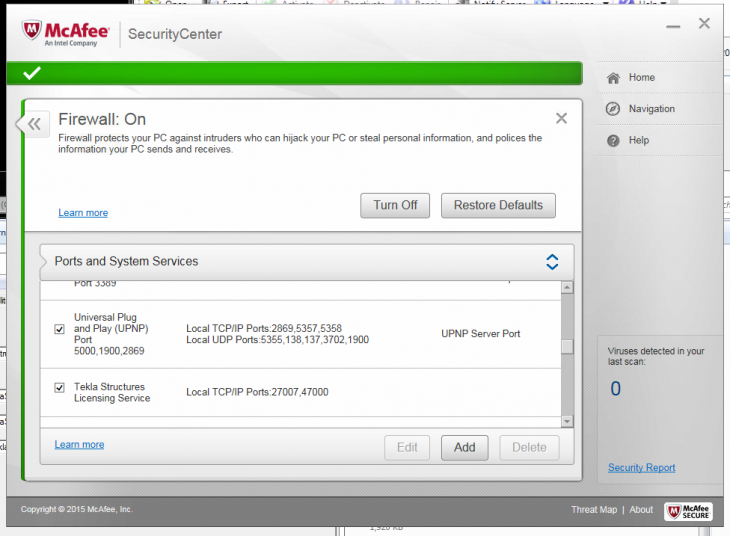
Task: Click the ports list scrollbar thumb
Action: tap(567, 346)
